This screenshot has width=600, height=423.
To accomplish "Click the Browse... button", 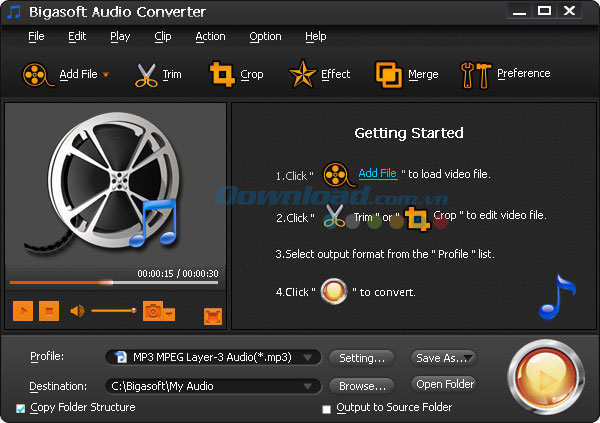I will [362, 386].
